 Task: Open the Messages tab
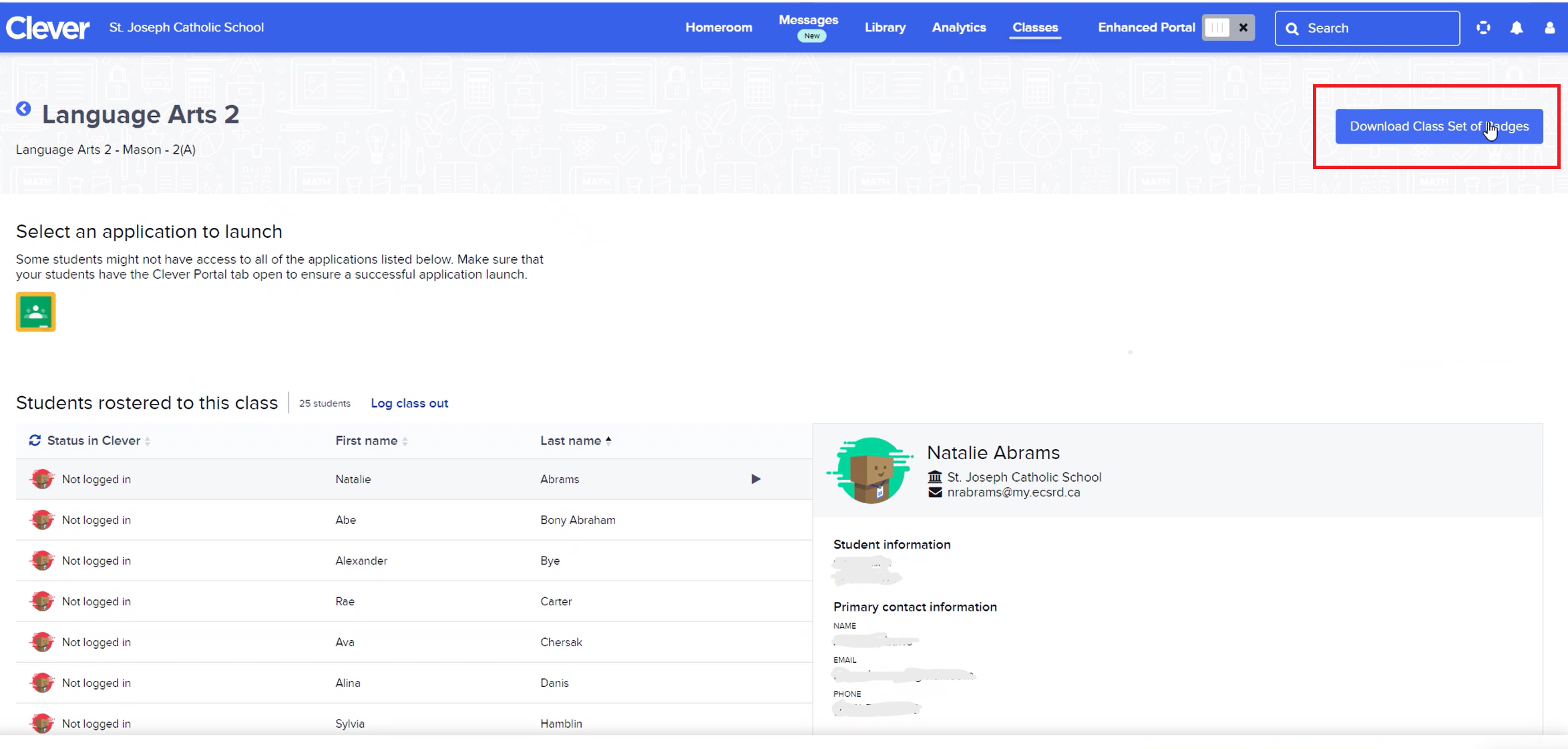point(808,21)
